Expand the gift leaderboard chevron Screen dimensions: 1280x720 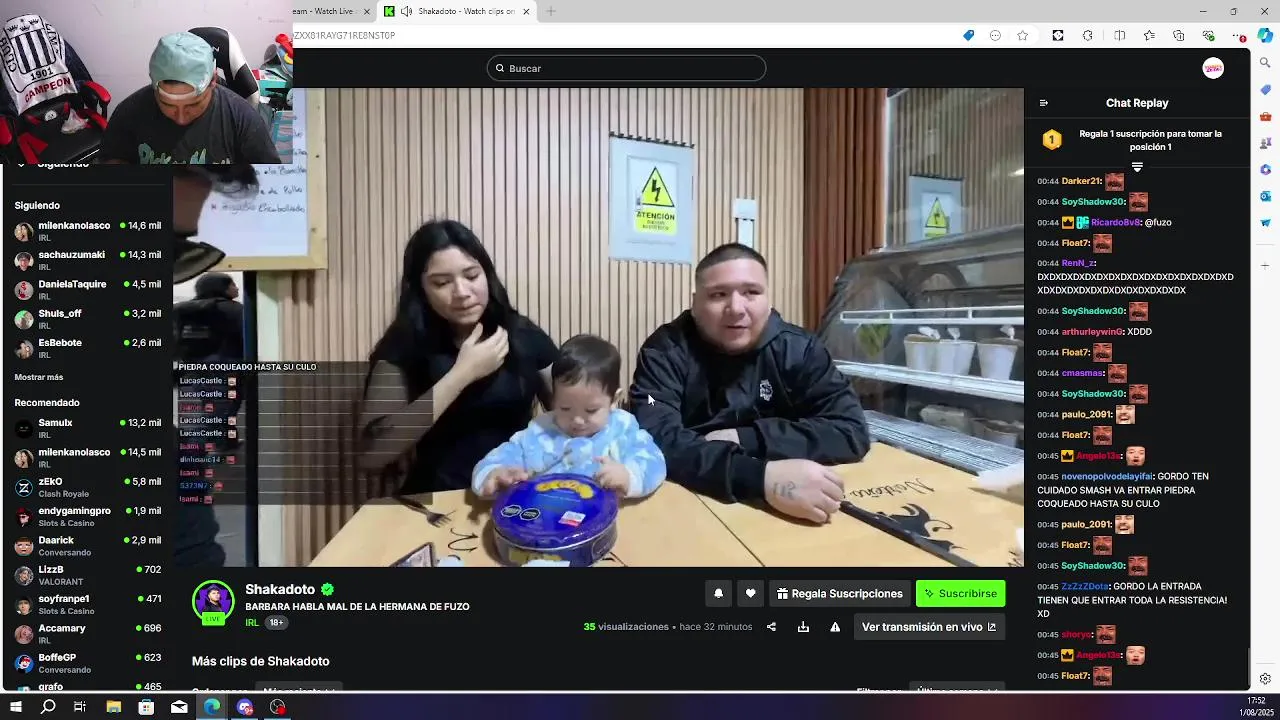point(1137,167)
